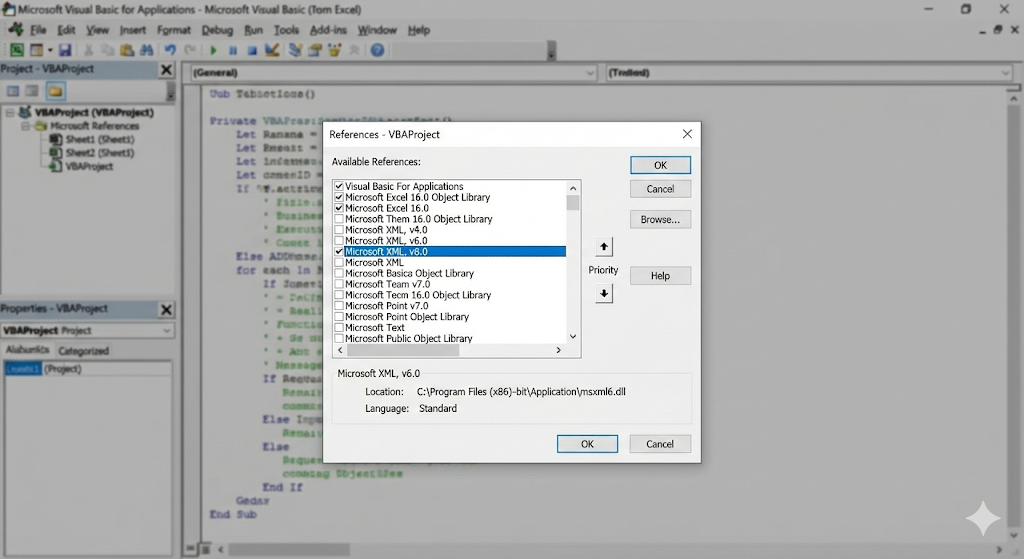Image resolution: width=1024 pixels, height=559 pixels.
Task: Open the procedure dropdown next to (General)
Action: click(x=1006, y=72)
